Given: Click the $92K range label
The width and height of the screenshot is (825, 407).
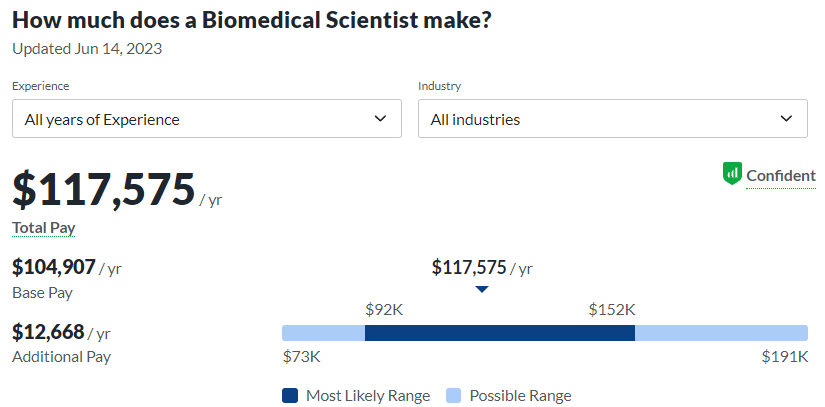Looking at the screenshot, I should pyautogui.click(x=385, y=310).
